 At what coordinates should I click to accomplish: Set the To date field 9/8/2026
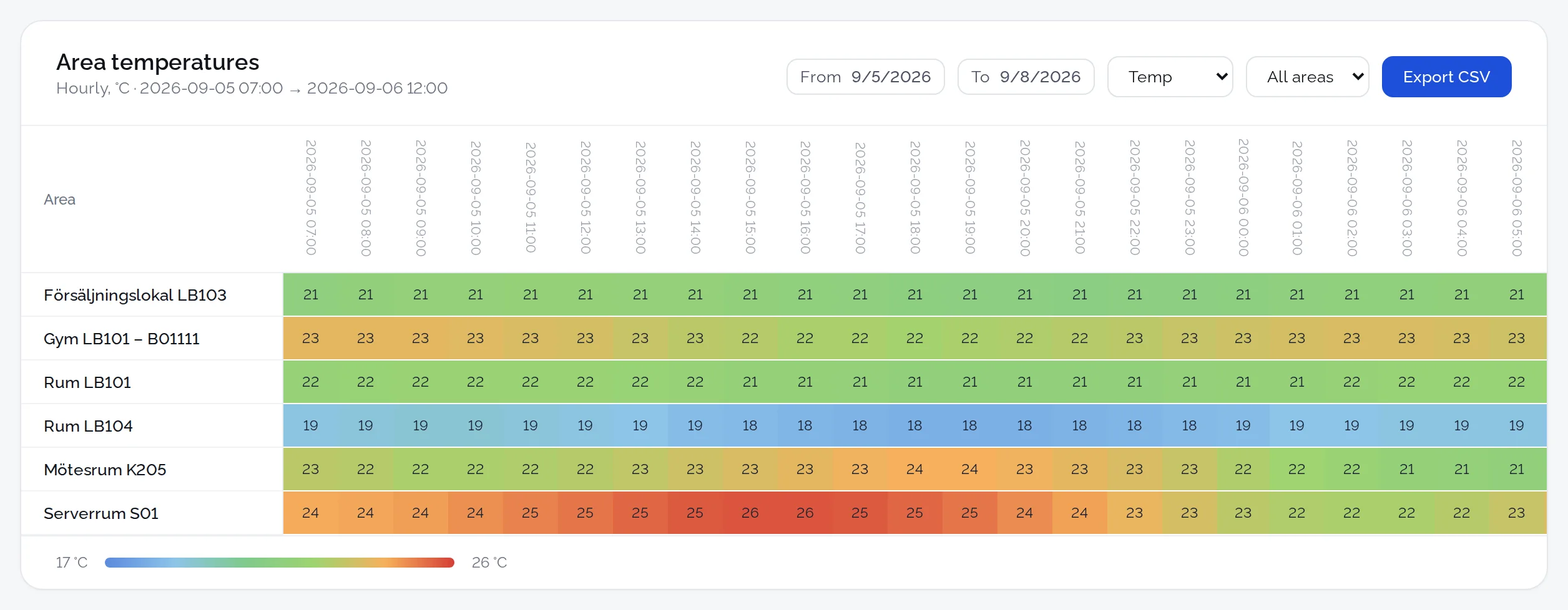click(x=1026, y=77)
